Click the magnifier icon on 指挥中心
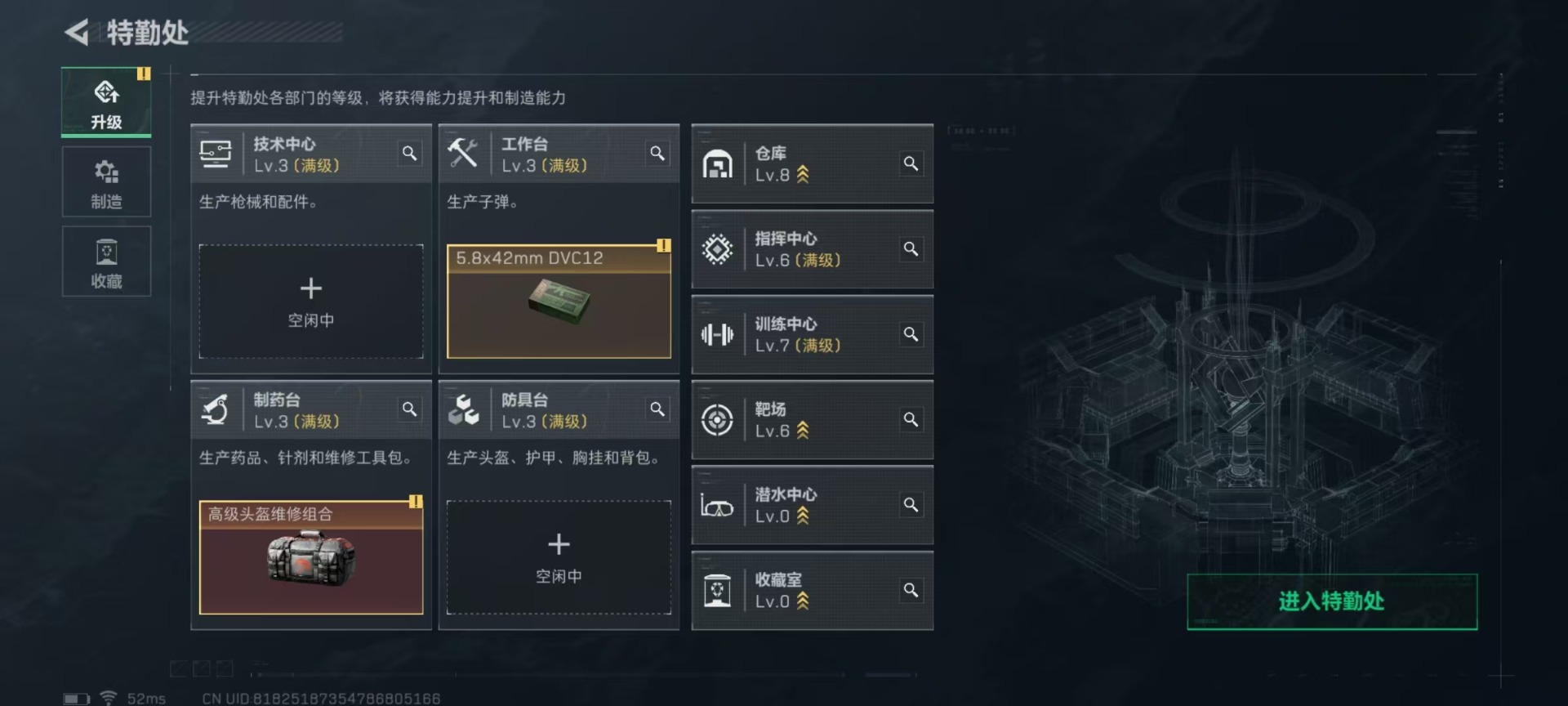 point(911,248)
